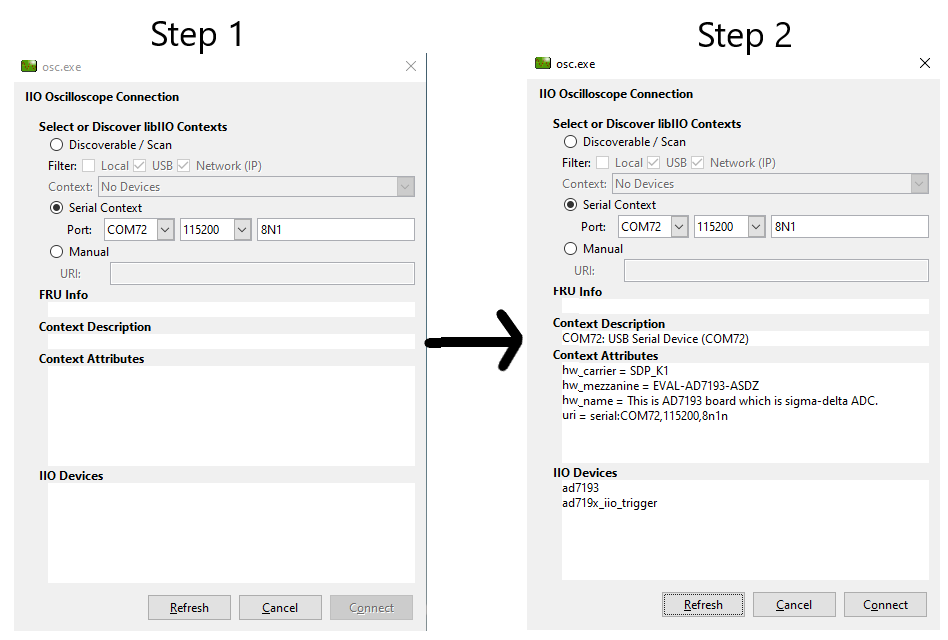Toggle the Local filter checkbox in Step 1
The width and height of the screenshot is (948, 640).
[x=88, y=165]
